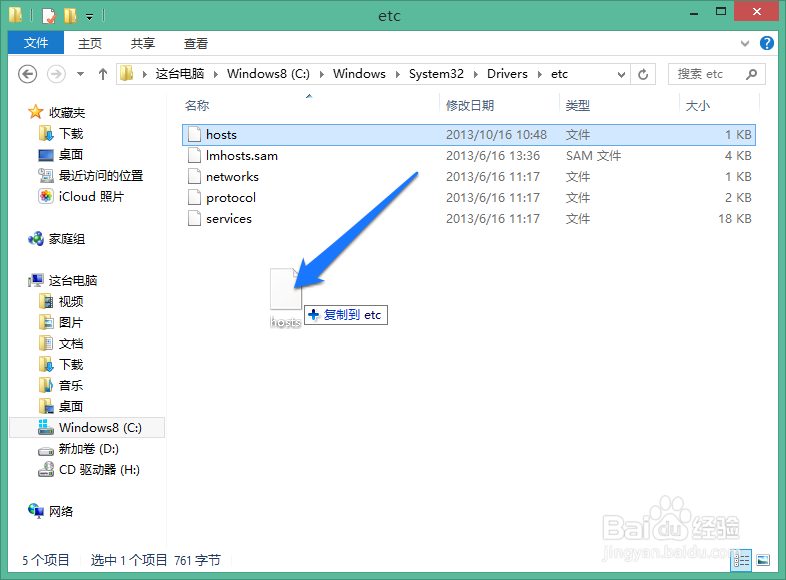Viewport: 786px width, 580px height.
Task: Click the search magnifier icon
Action: [x=751, y=74]
